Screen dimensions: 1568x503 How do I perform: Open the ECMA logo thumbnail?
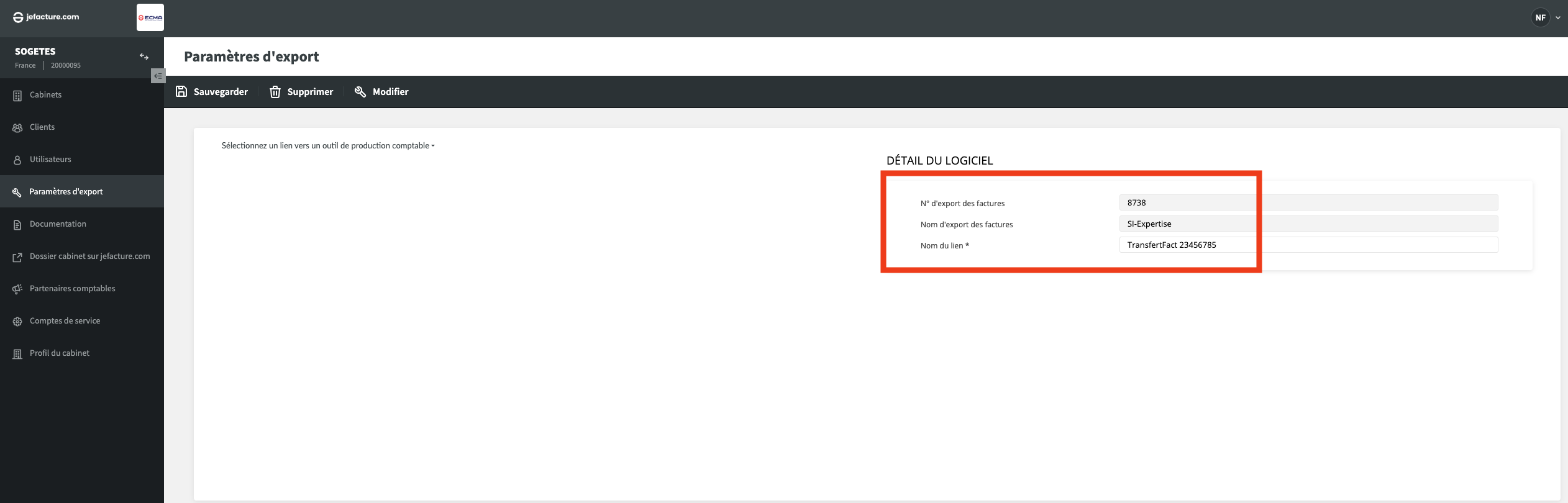pos(150,17)
